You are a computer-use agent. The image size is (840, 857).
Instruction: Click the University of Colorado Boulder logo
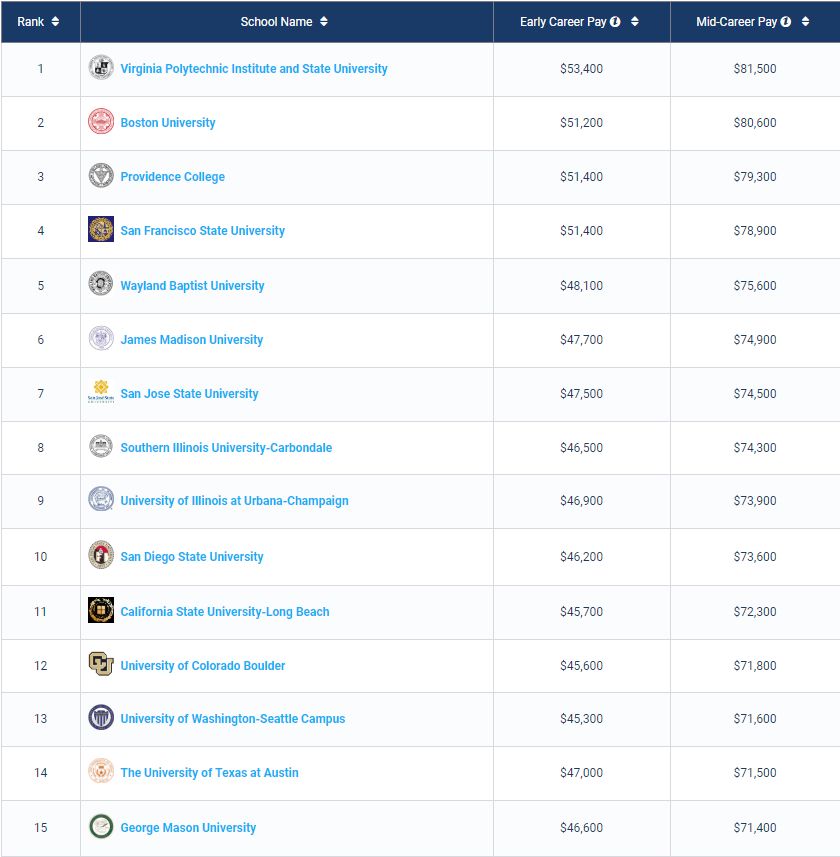pyautogui.click(x=101, y=664)
